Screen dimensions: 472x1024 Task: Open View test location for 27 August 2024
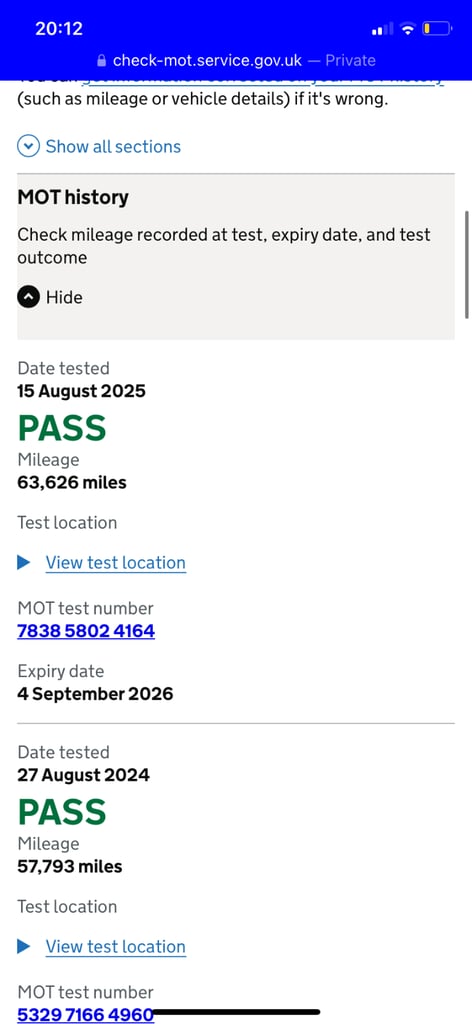tap(116, 947)
